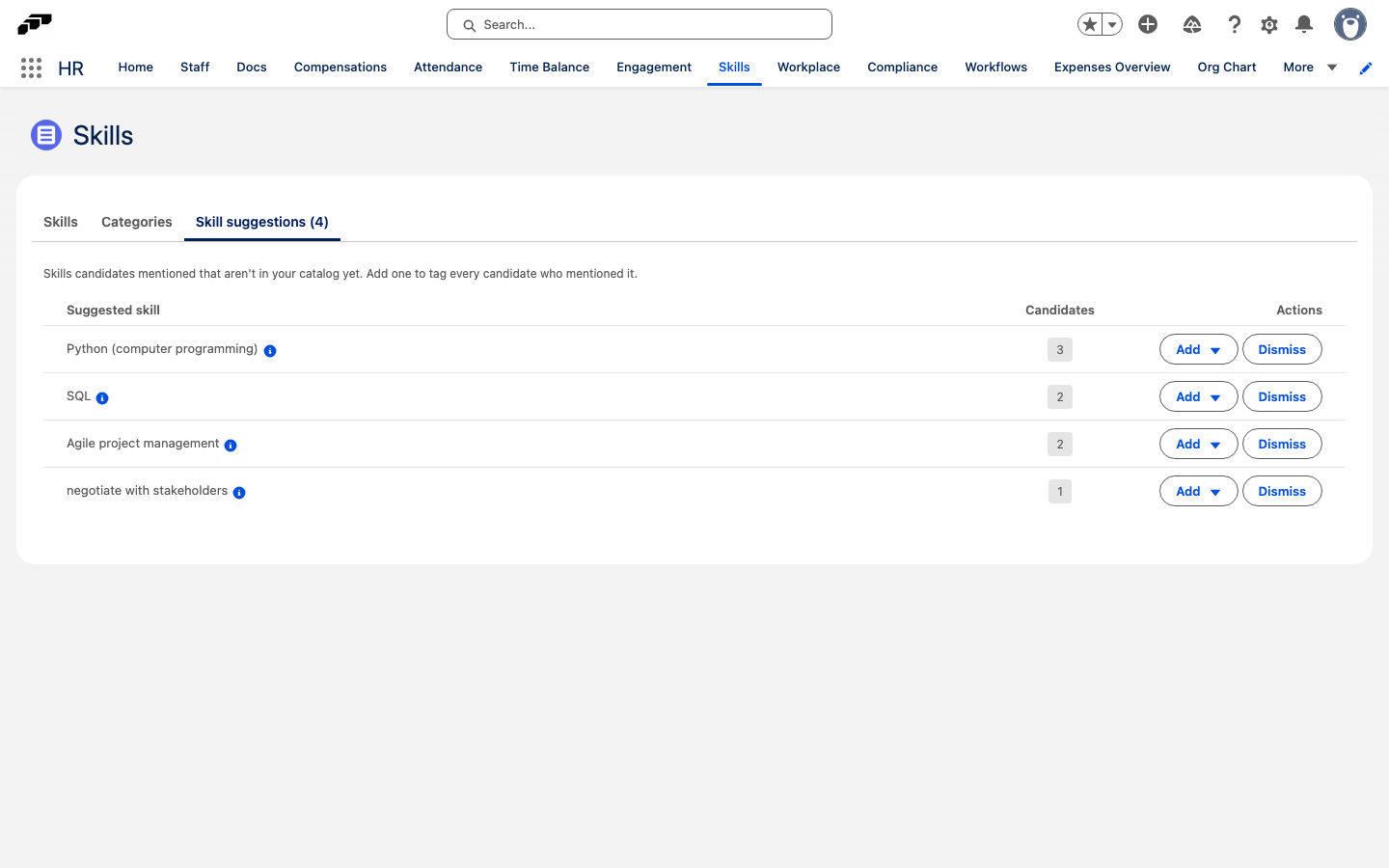
Task: Open Add dropdown for Agile project management
Action: [x=1198, y=444]
